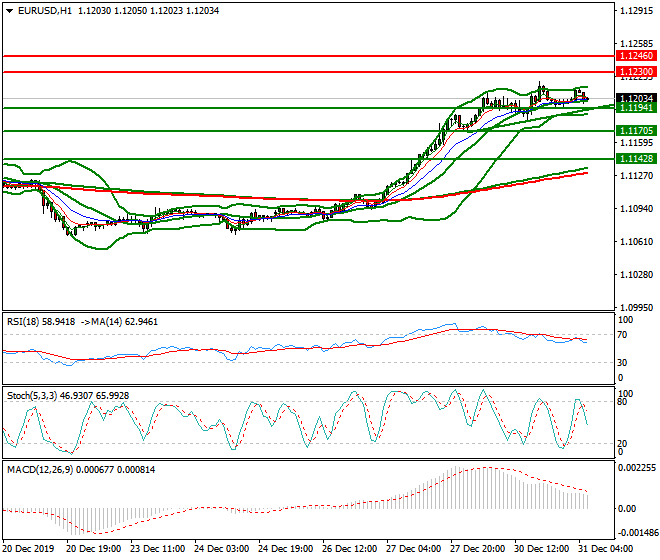Image resolution: width=660 pixels, height=560 pixels.
Task: Click the 26 Dec 12:00 time label
Action: (x=349, y=549)
